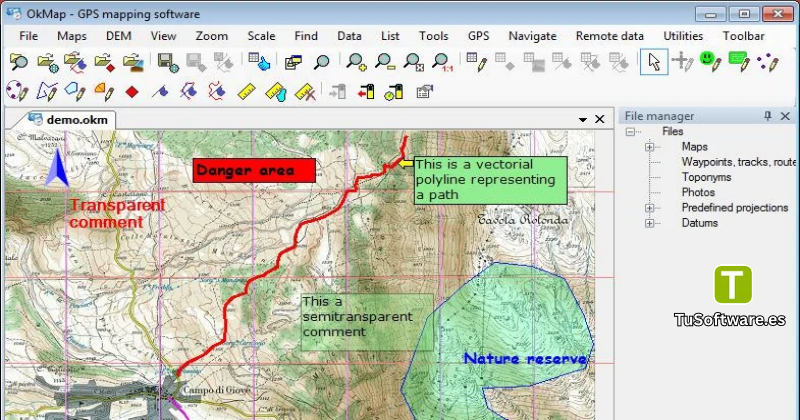Open the View menu
The image size is (800, 420).
tap(163, 36)
